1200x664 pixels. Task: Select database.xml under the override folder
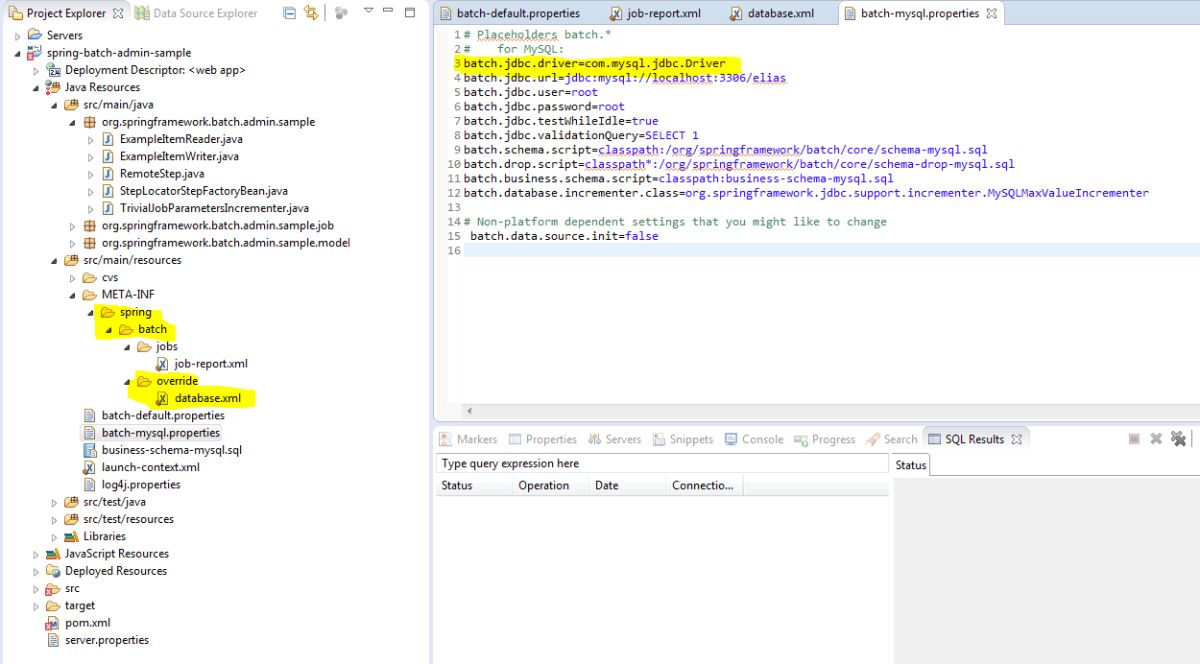tap(207, 398)
